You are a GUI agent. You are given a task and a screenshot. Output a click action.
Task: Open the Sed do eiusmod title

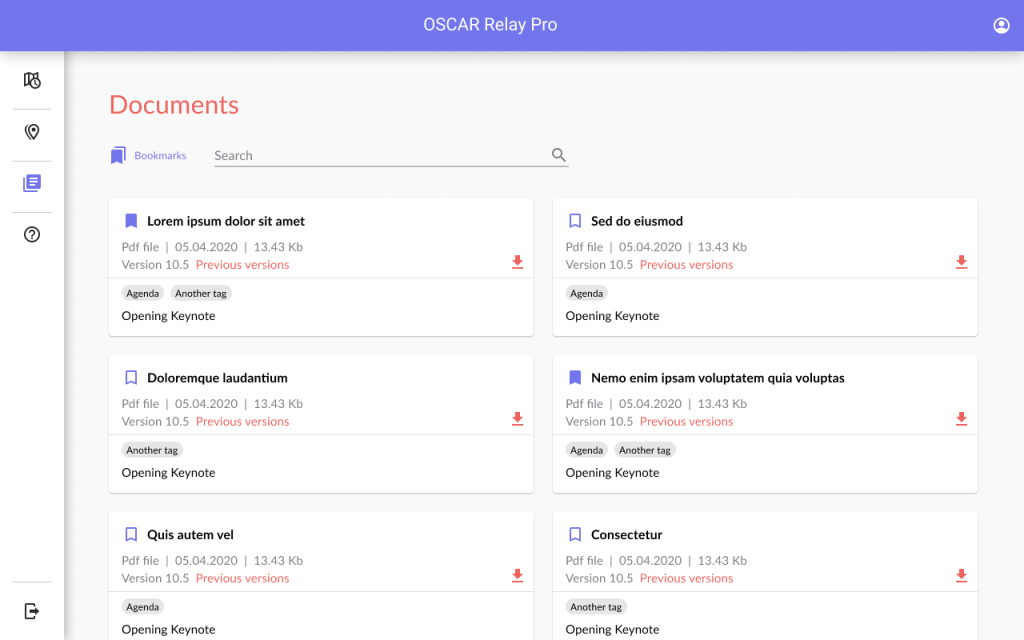637,221
